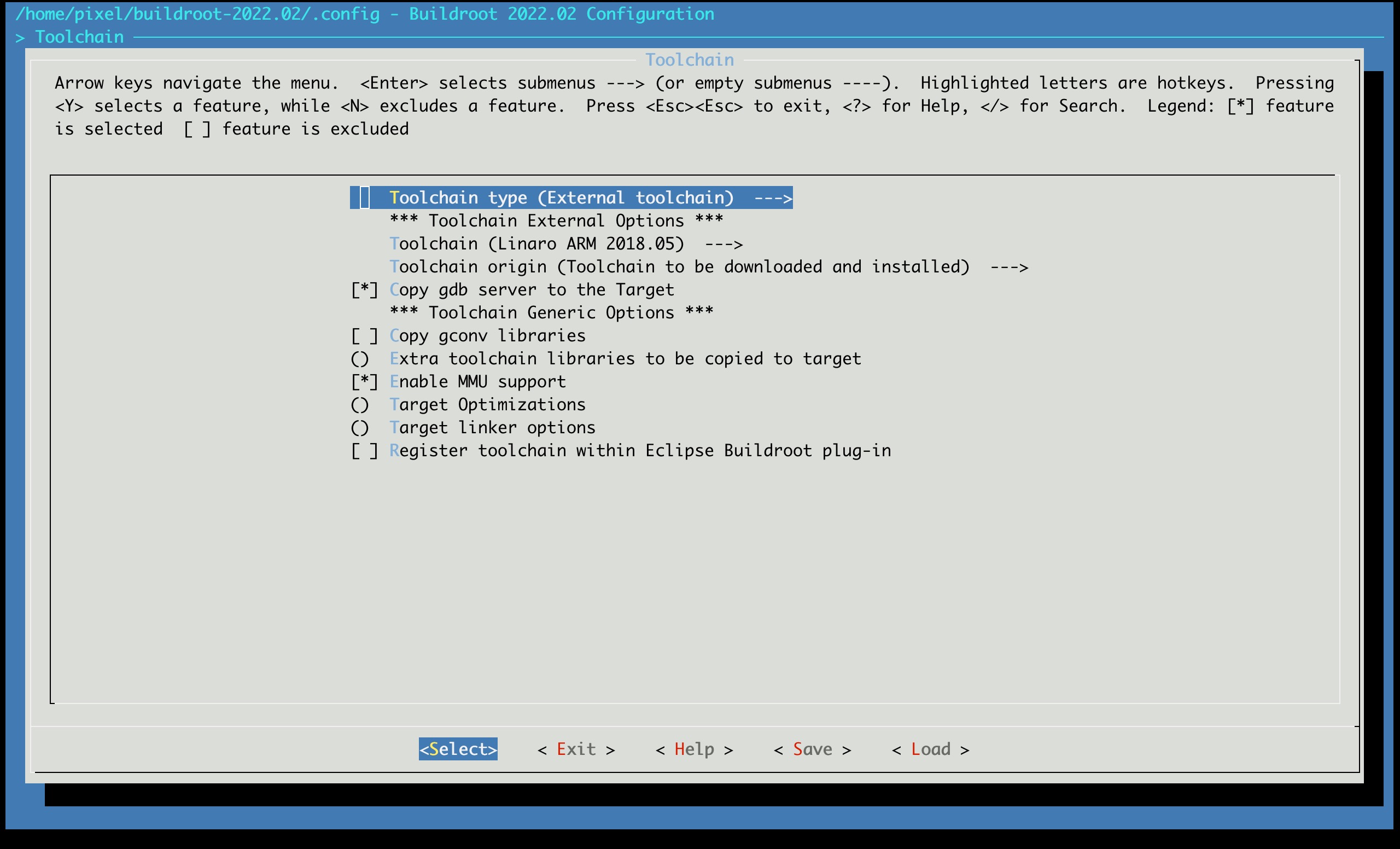Click the *** Toolchain External Options *** heading
1400x849 pixels.
(556, 220)
